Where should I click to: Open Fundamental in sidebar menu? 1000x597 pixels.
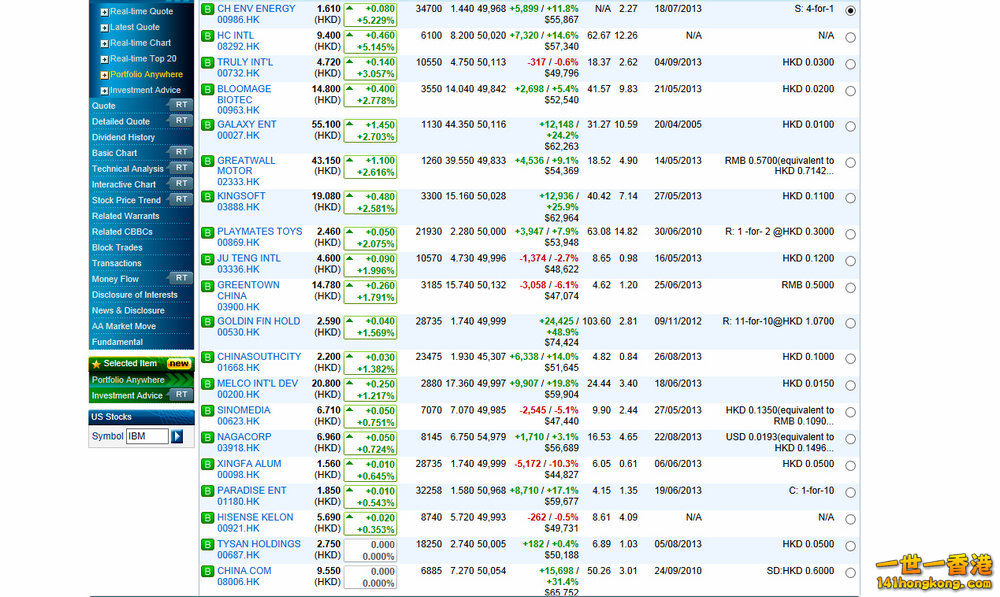pos(117,342)
